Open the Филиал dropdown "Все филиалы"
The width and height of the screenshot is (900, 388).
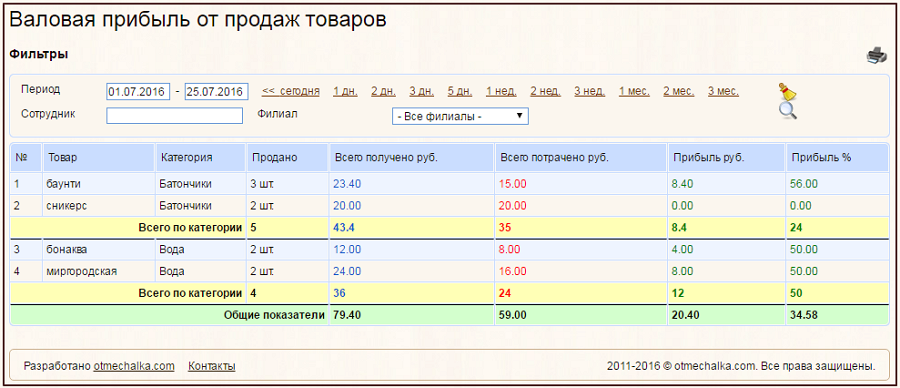pyautogui.click(x=460, y=117)
